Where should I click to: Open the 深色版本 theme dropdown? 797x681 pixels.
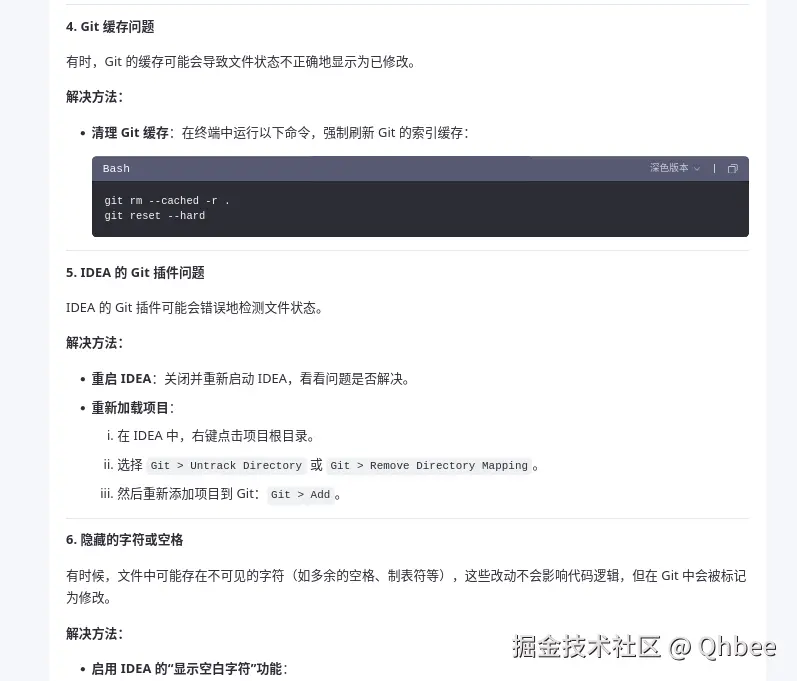tap(675, 168)
